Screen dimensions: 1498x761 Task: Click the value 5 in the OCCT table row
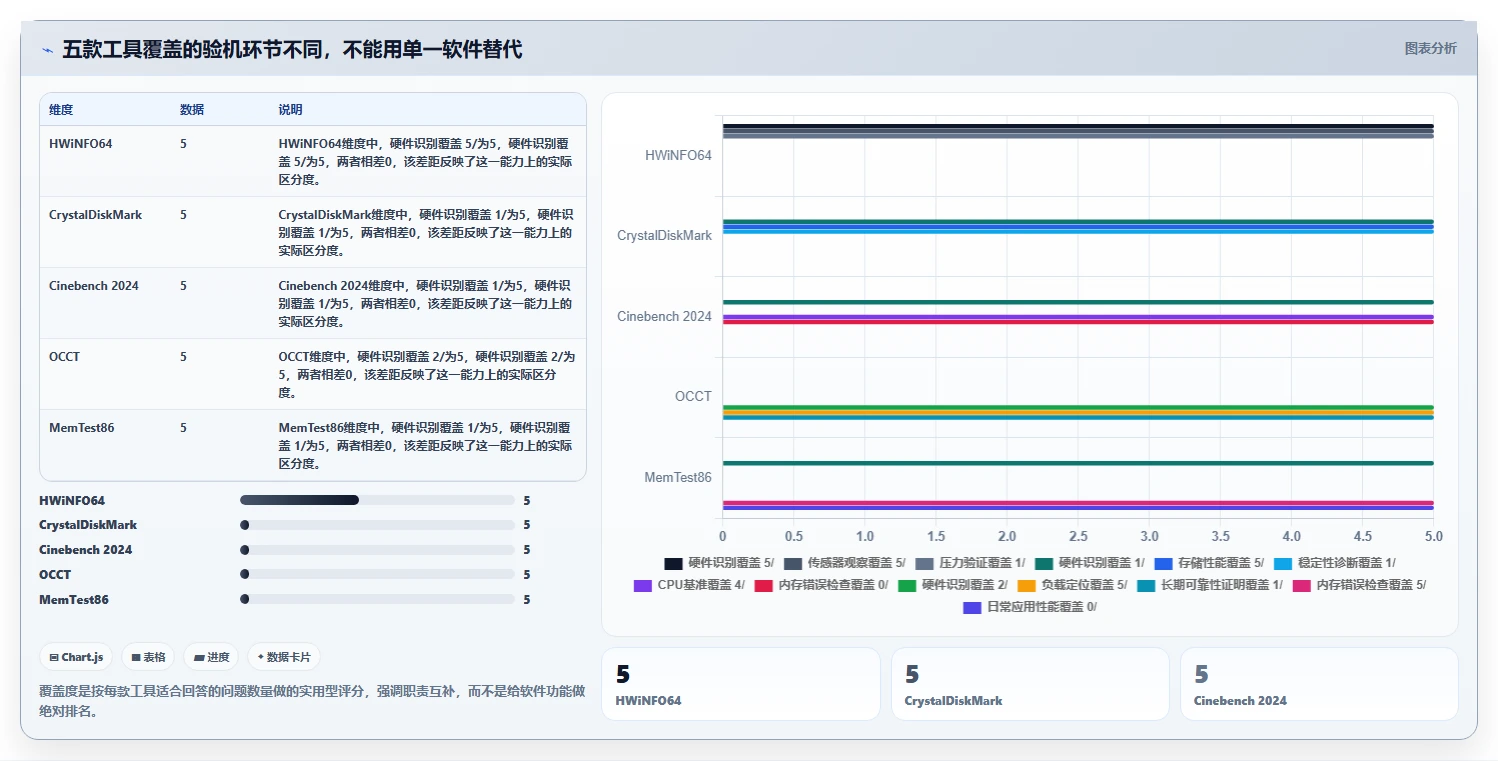(x=183, y=357)
